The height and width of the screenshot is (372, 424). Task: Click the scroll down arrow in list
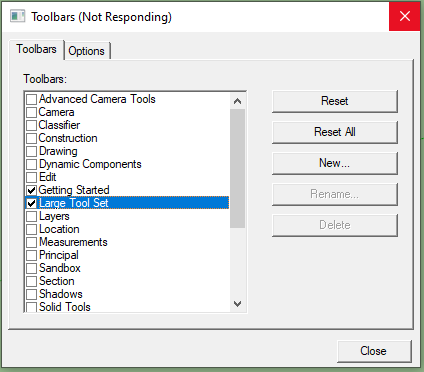237,304
